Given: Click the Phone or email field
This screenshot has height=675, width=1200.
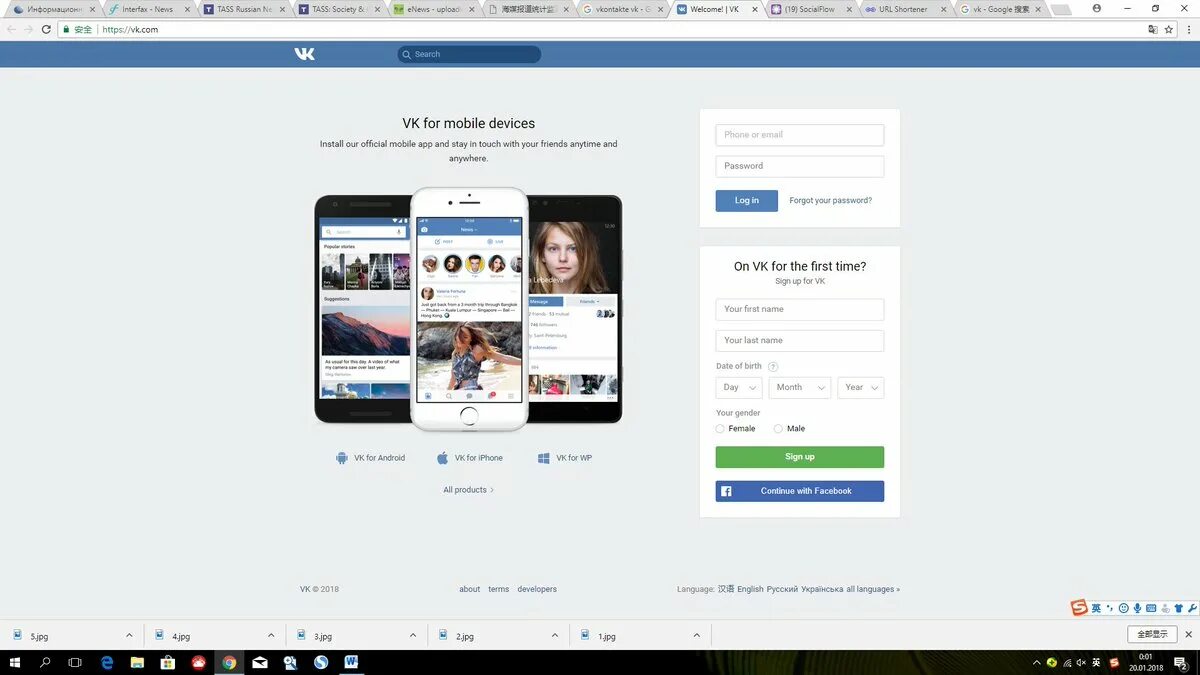Looking at the screenshot, I should coord(800,135).
